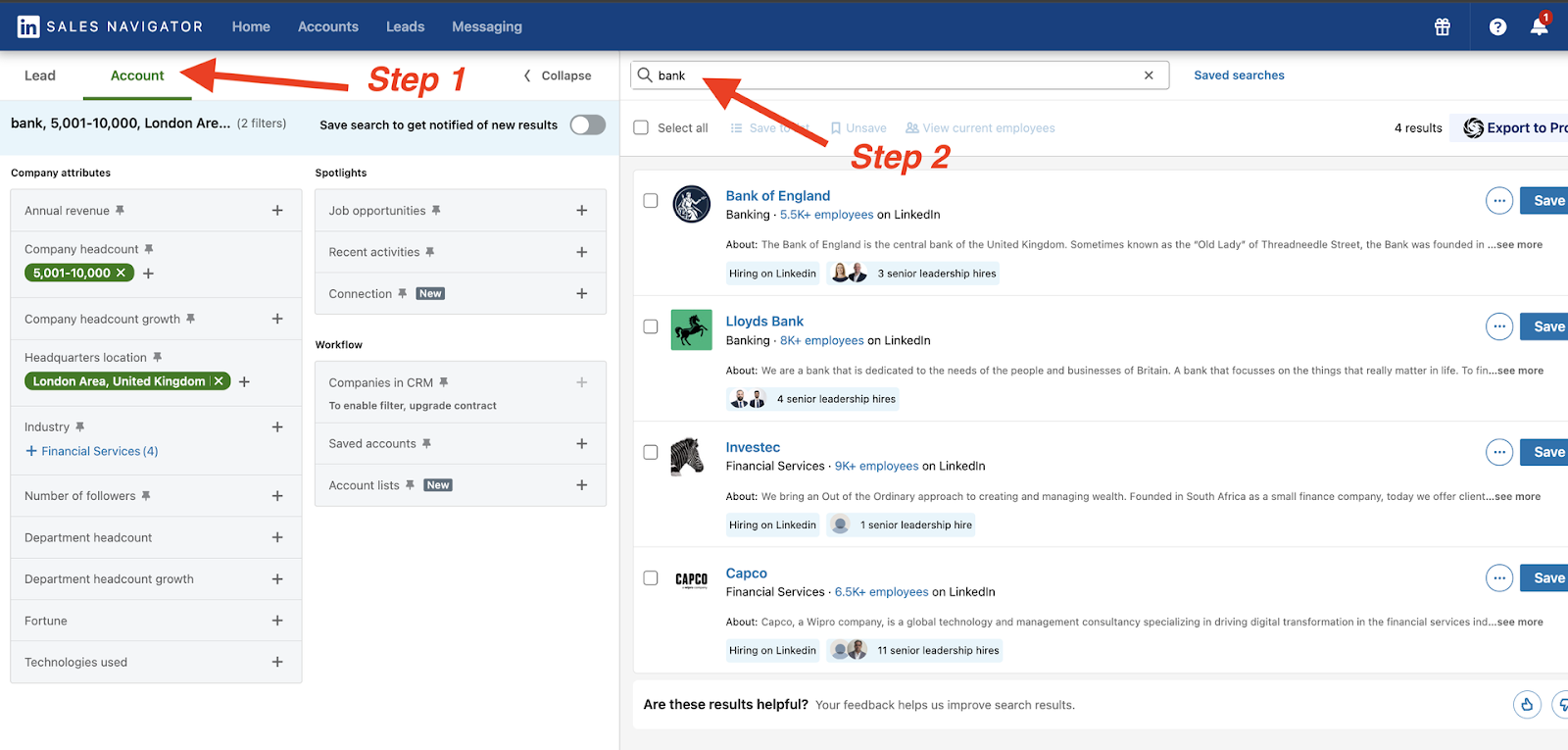Viewport: 1568px width, 750px height.
Task: Add another company headcount value
Action: (x=149, y=274)
